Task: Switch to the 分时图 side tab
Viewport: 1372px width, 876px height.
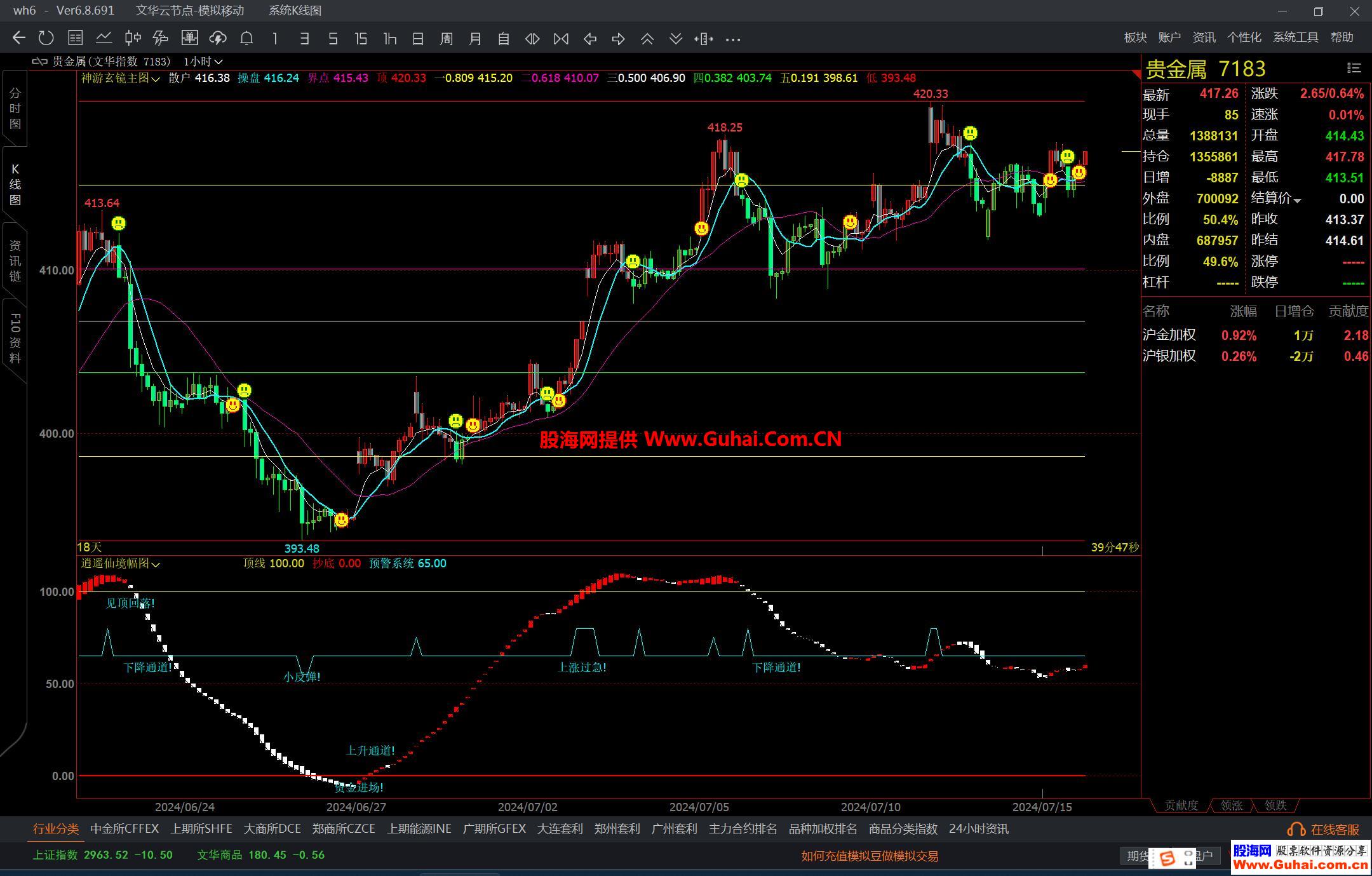Action: coord(15,109)
